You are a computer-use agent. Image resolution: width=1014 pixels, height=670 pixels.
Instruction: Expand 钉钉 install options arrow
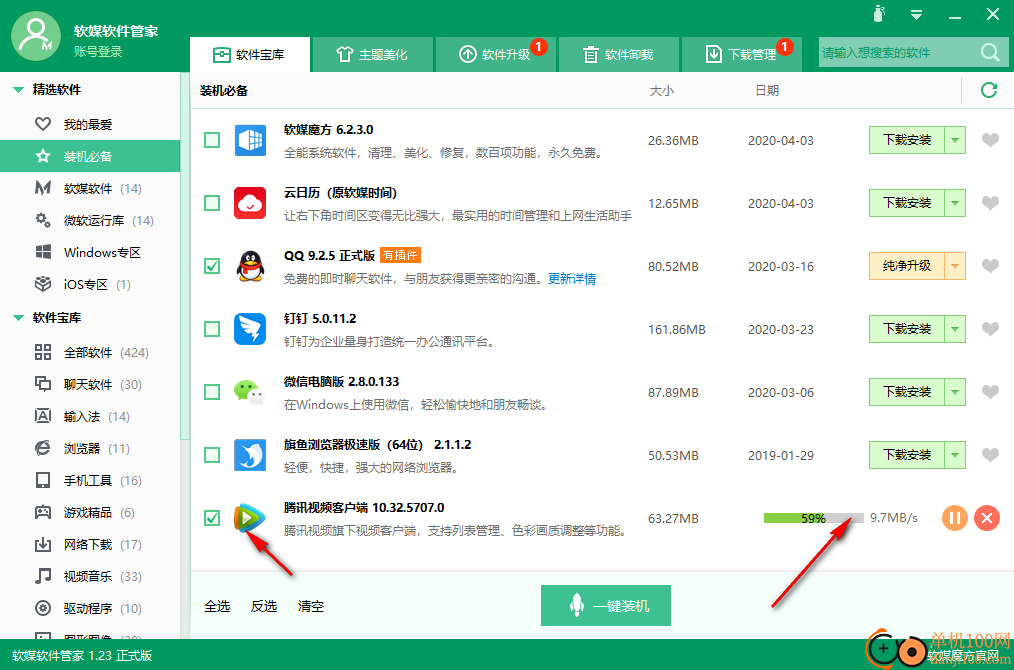coord(955,329)
